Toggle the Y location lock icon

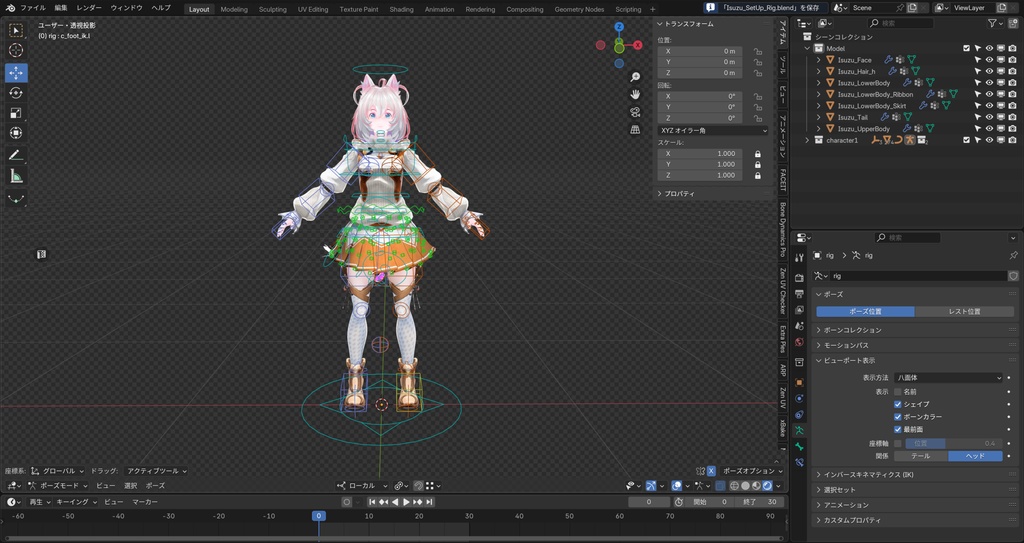coord(758,62)
